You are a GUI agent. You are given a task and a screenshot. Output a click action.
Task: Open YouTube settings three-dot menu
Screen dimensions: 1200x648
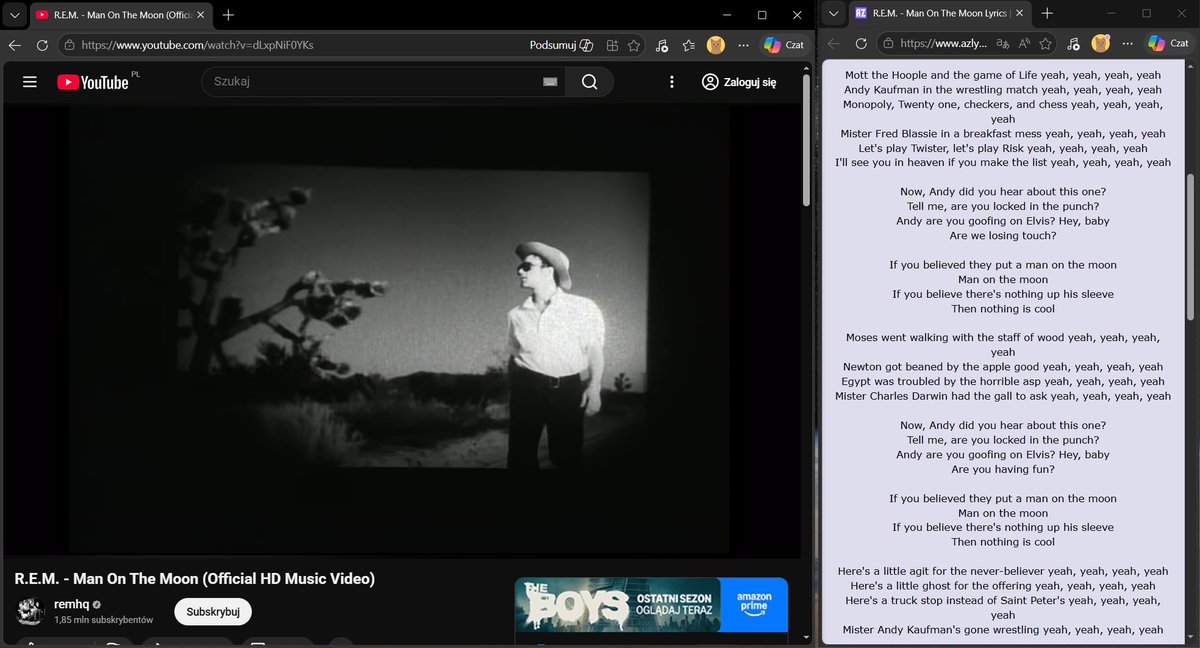tap(671, 82)
